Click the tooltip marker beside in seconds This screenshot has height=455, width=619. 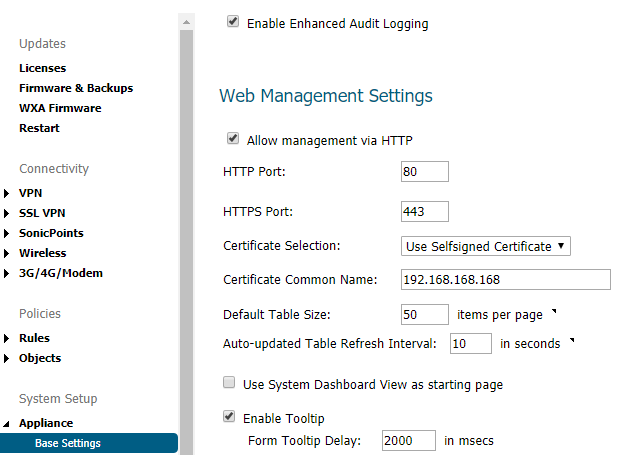571,340
